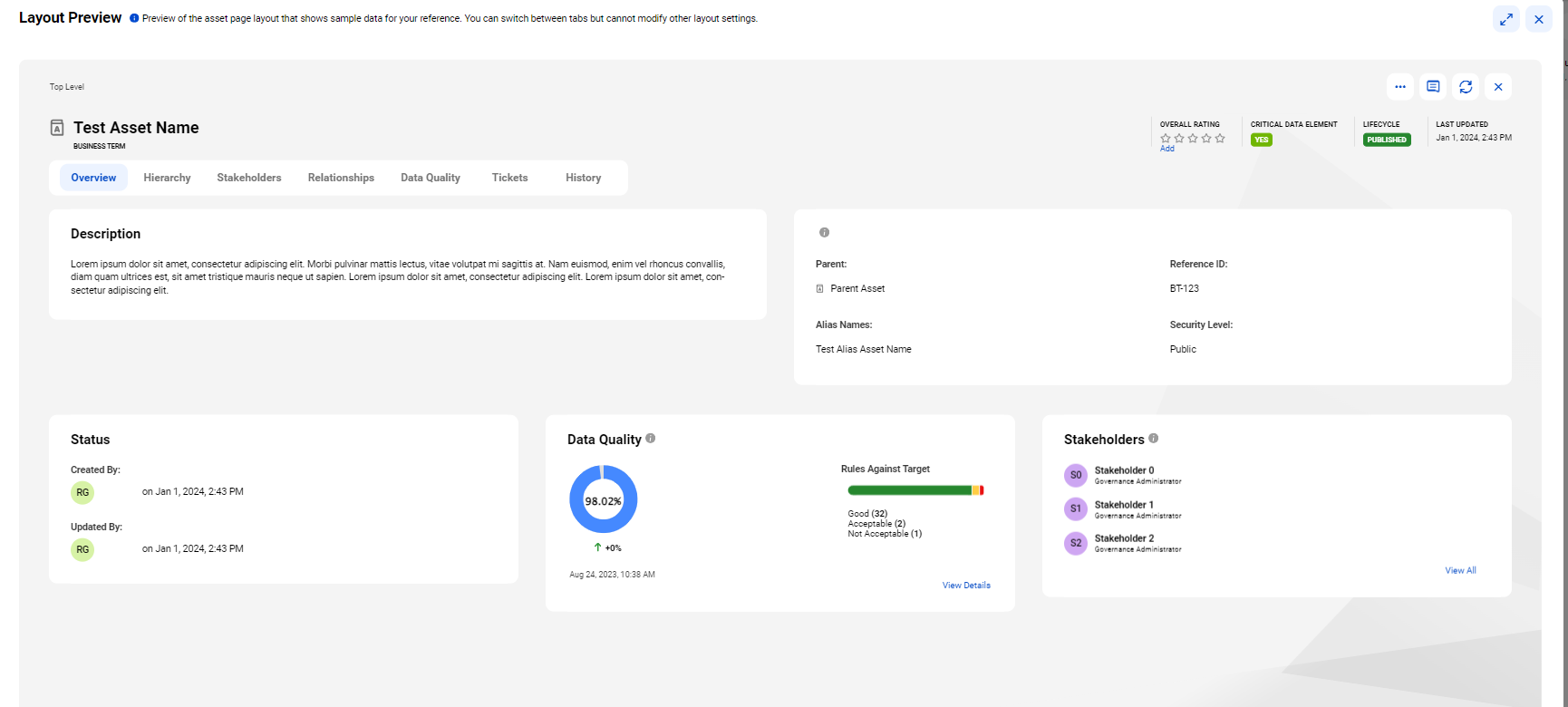Open the Parent Asset link
Image resolution: width=1568 pixels, height=707 pixels.
tap(857, 289)
